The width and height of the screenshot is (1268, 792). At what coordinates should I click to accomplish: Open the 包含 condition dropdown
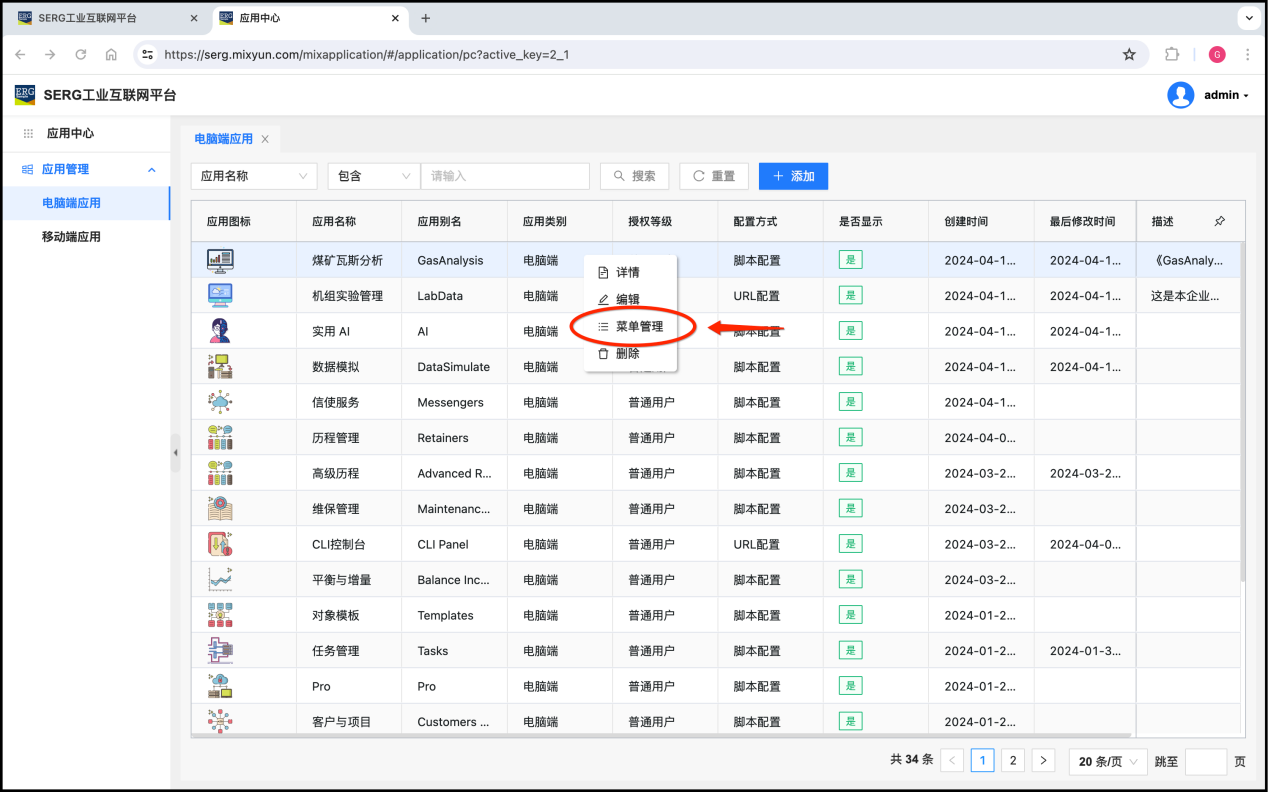click(373, 176)
